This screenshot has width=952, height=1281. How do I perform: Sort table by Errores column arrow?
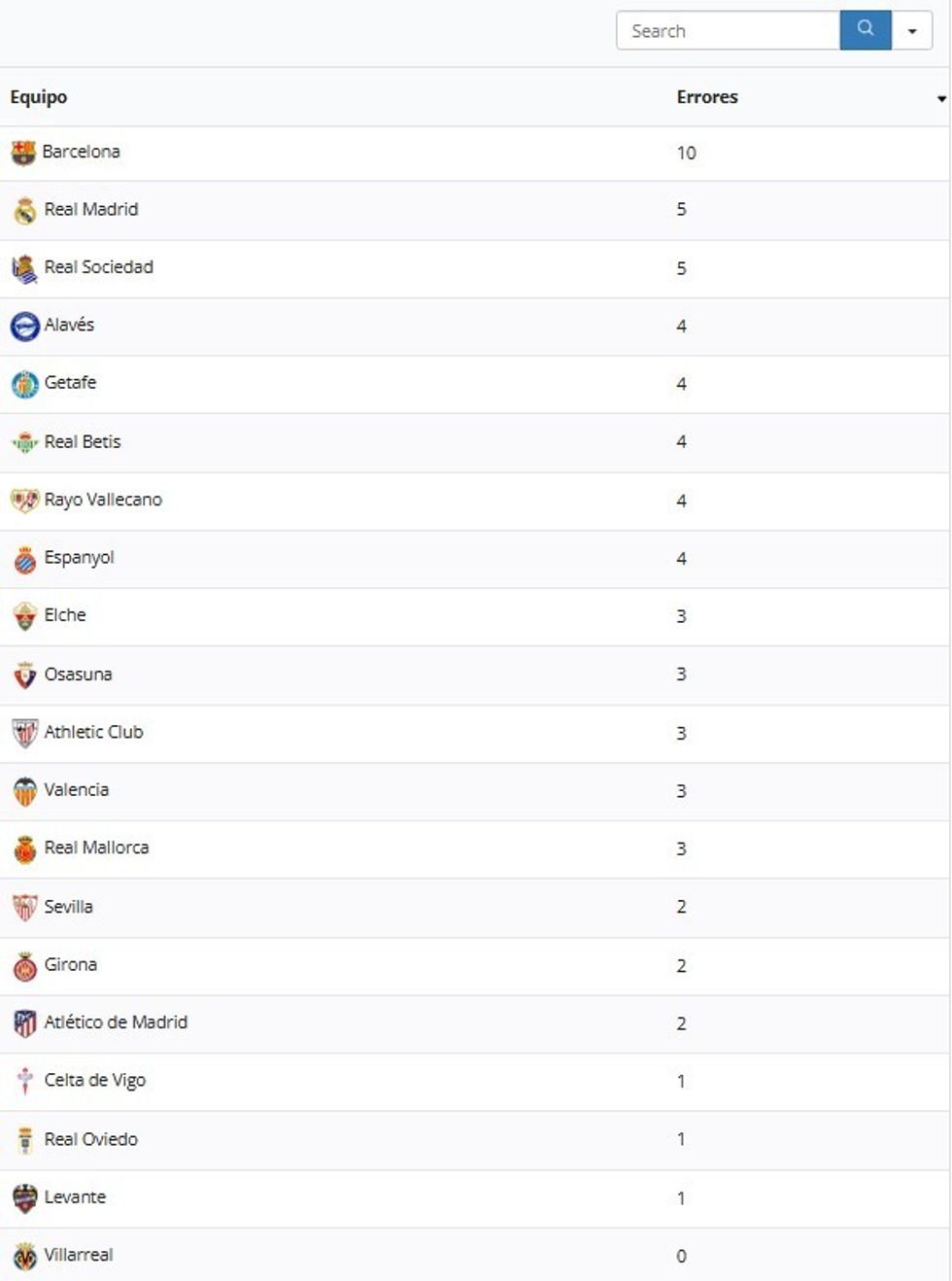pyautogui.click(x=940, y=99)
